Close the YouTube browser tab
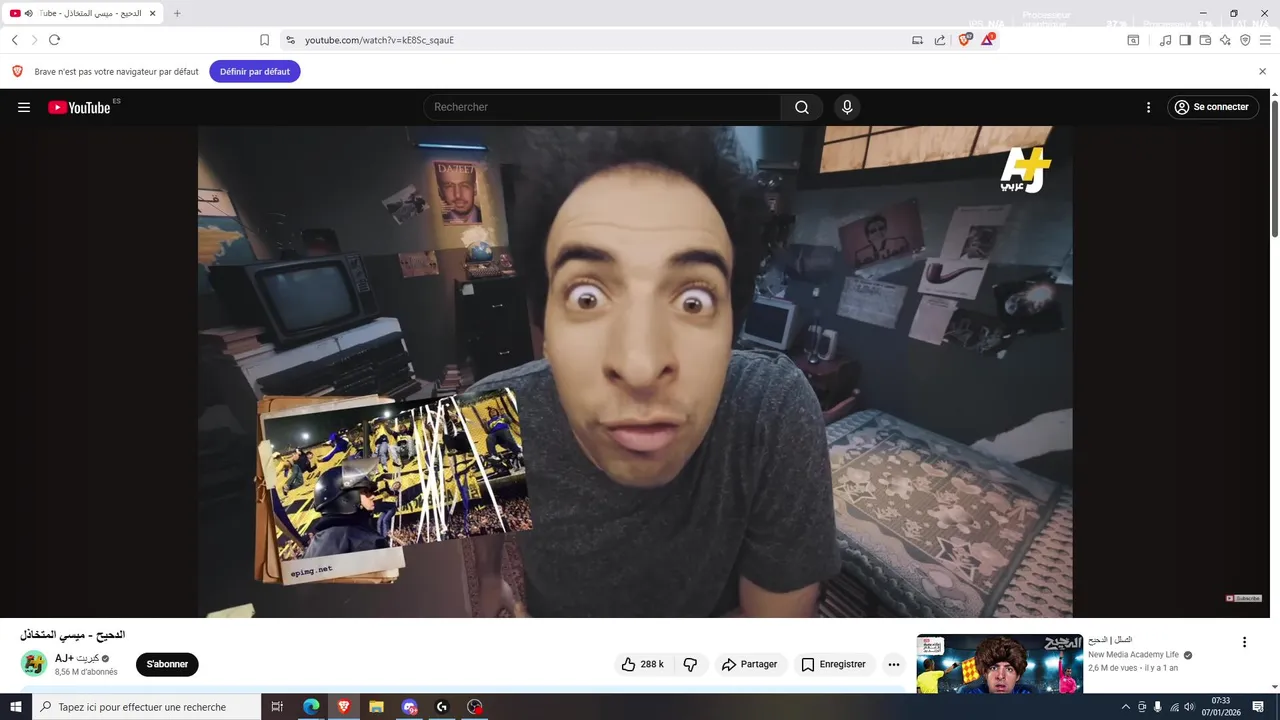This screenshot has height=720, width=1280. click(152, 13)
